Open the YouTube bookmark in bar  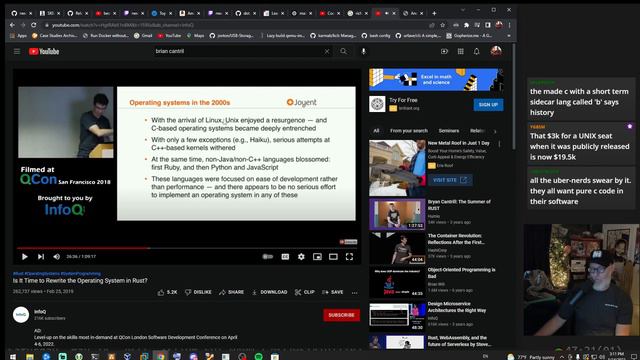[x=169, y=36]
